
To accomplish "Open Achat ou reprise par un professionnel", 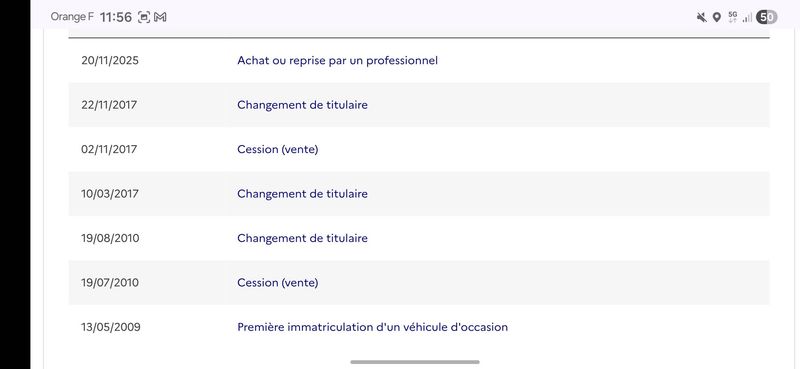I will point(337,60).
